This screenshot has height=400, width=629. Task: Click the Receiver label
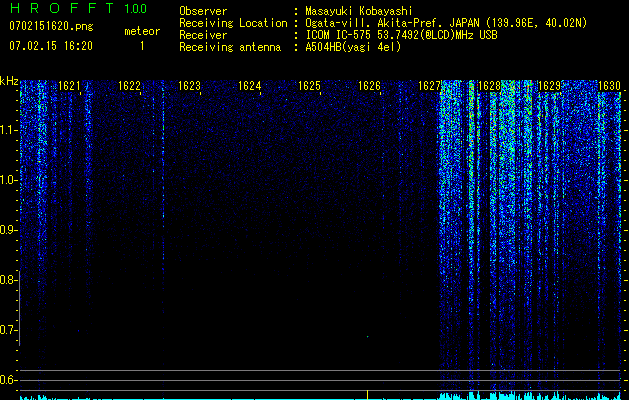[x=203, y=35]
